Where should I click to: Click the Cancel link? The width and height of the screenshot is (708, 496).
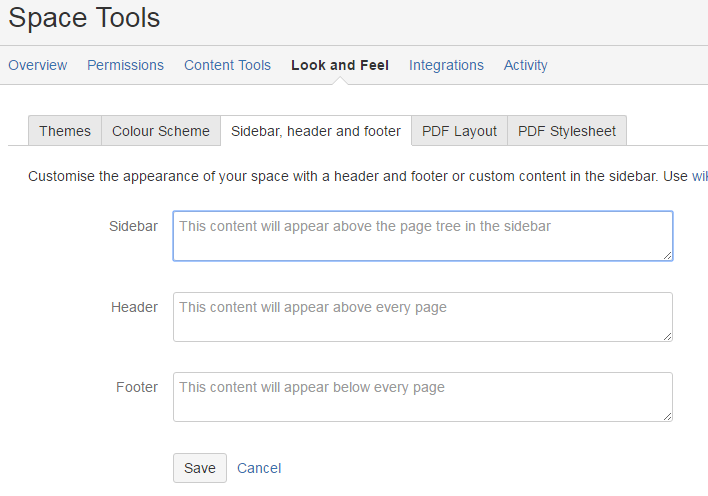pyautogui.click(x=259, y=468)
